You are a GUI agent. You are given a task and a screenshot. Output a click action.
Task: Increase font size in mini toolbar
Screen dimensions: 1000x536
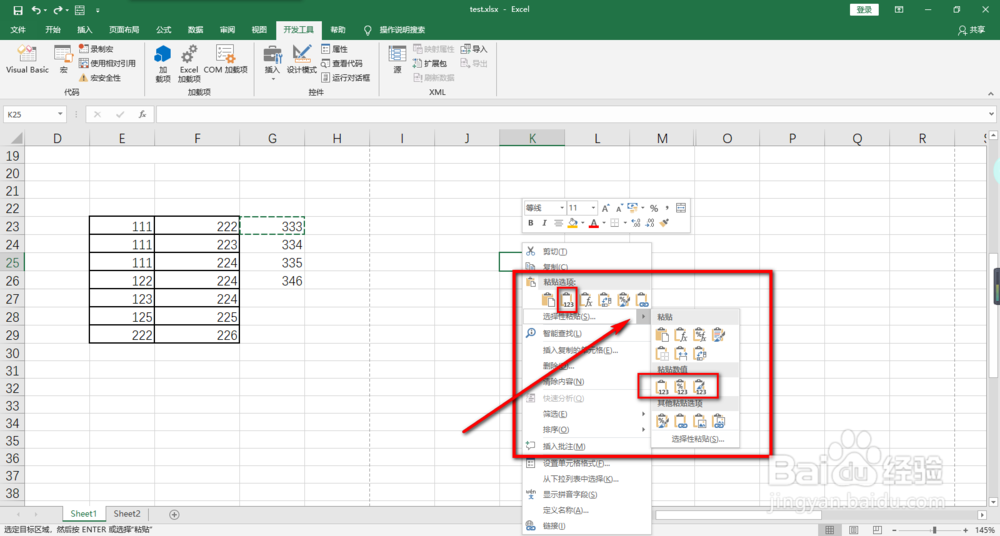[605, 208]
